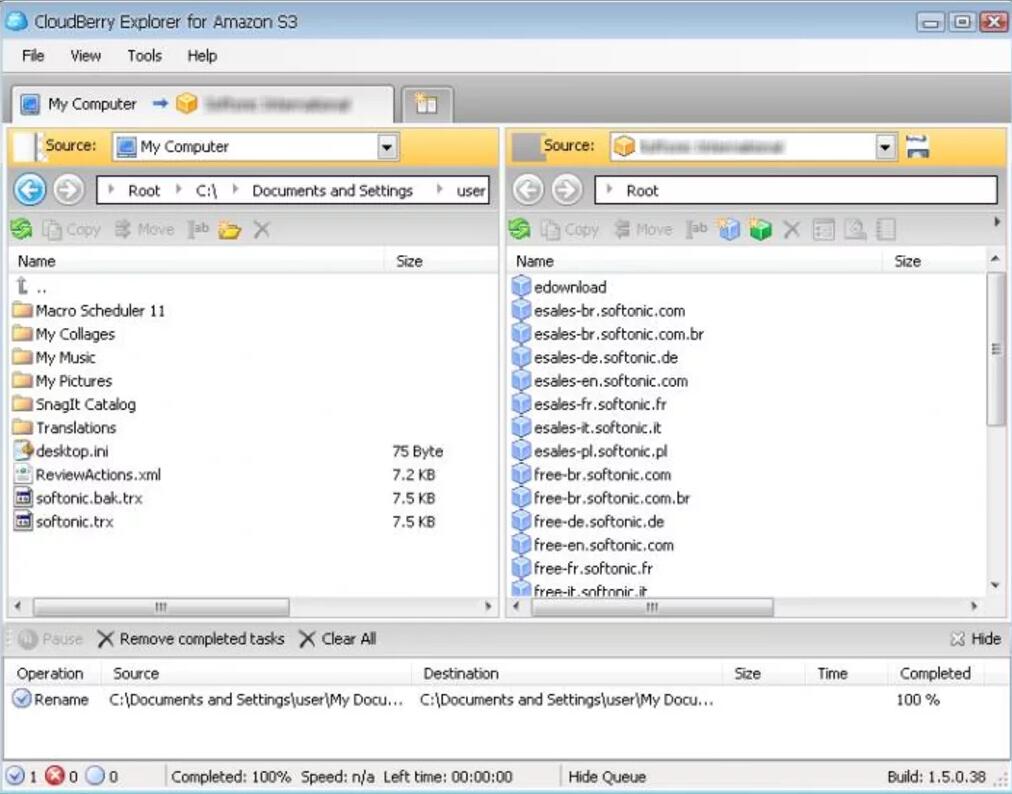Open the Tools menu
1012x794 pixels.
pyautogui.click(x=144, y=56)
